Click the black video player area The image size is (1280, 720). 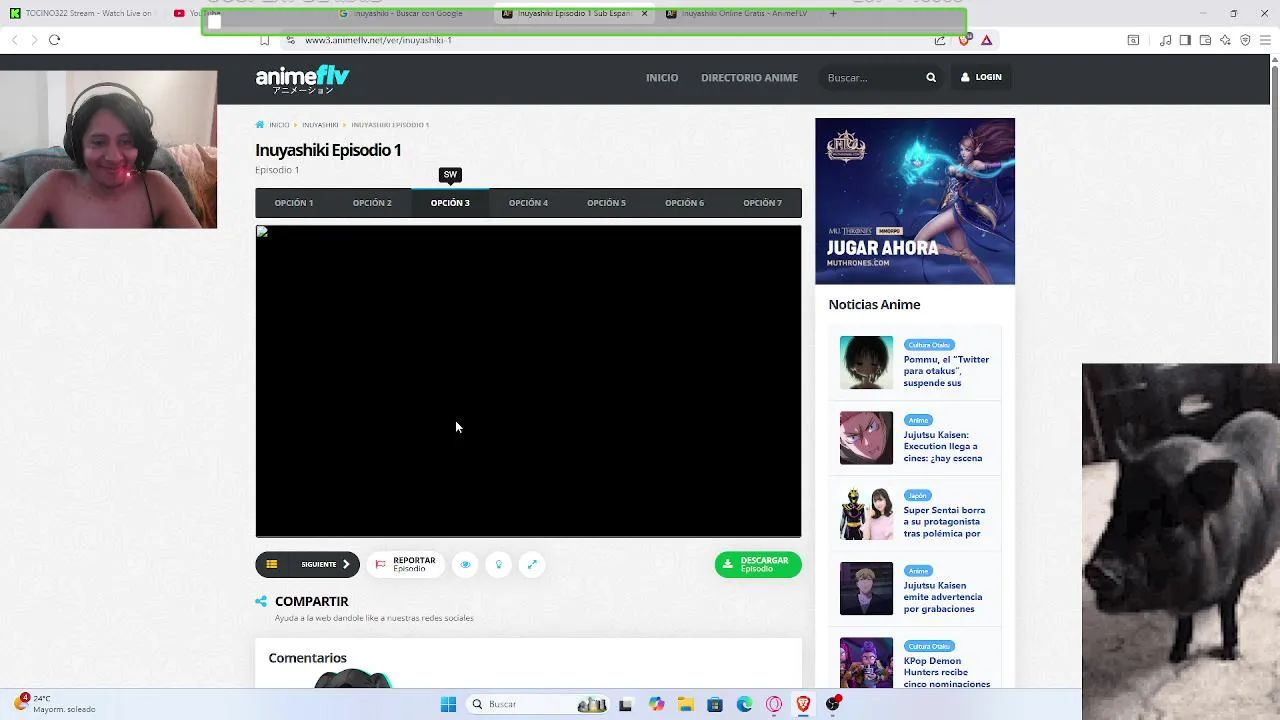click(x=528, y=381)
